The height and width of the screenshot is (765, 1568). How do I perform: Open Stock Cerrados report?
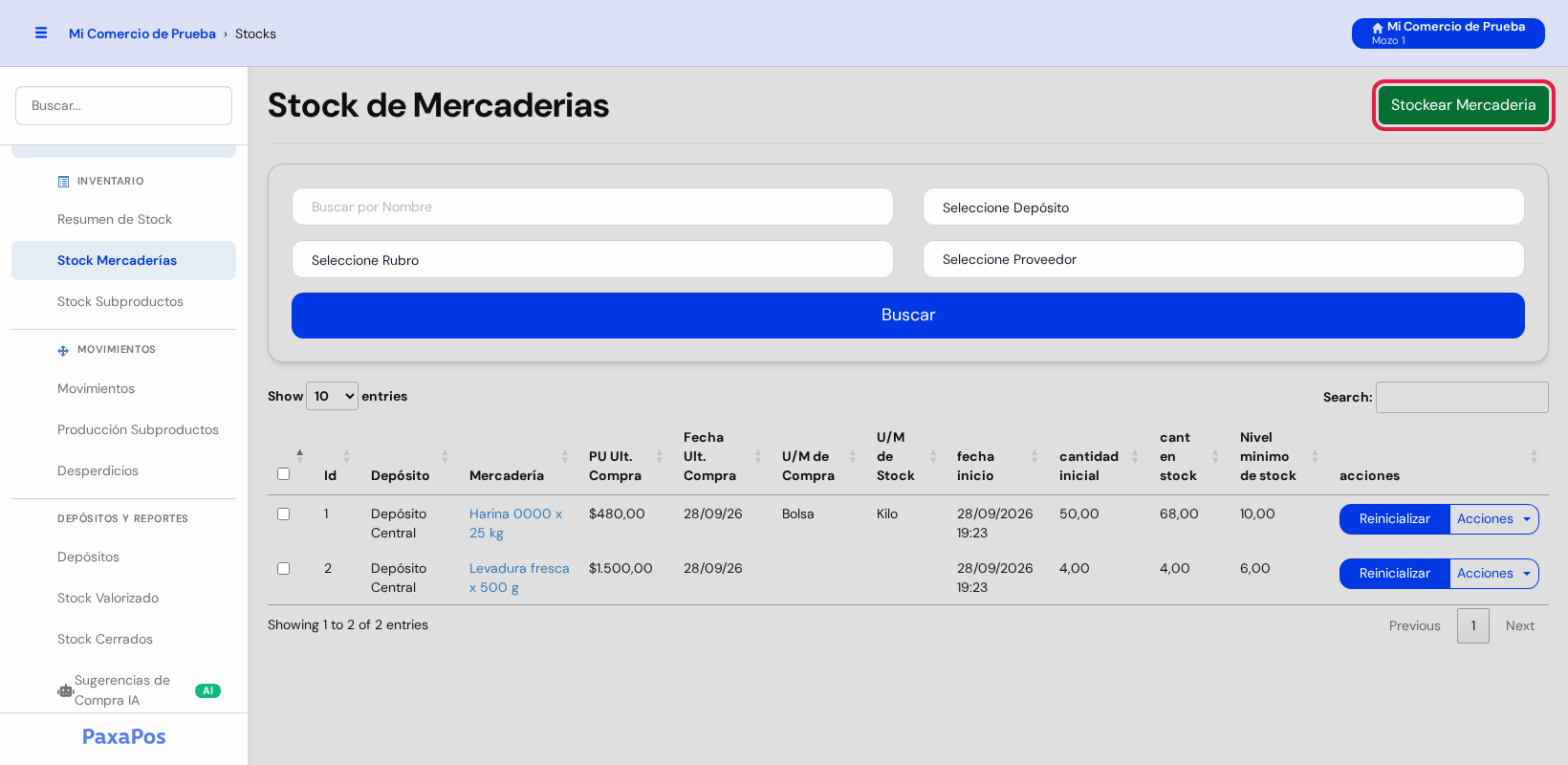click(x=105, y=639)
